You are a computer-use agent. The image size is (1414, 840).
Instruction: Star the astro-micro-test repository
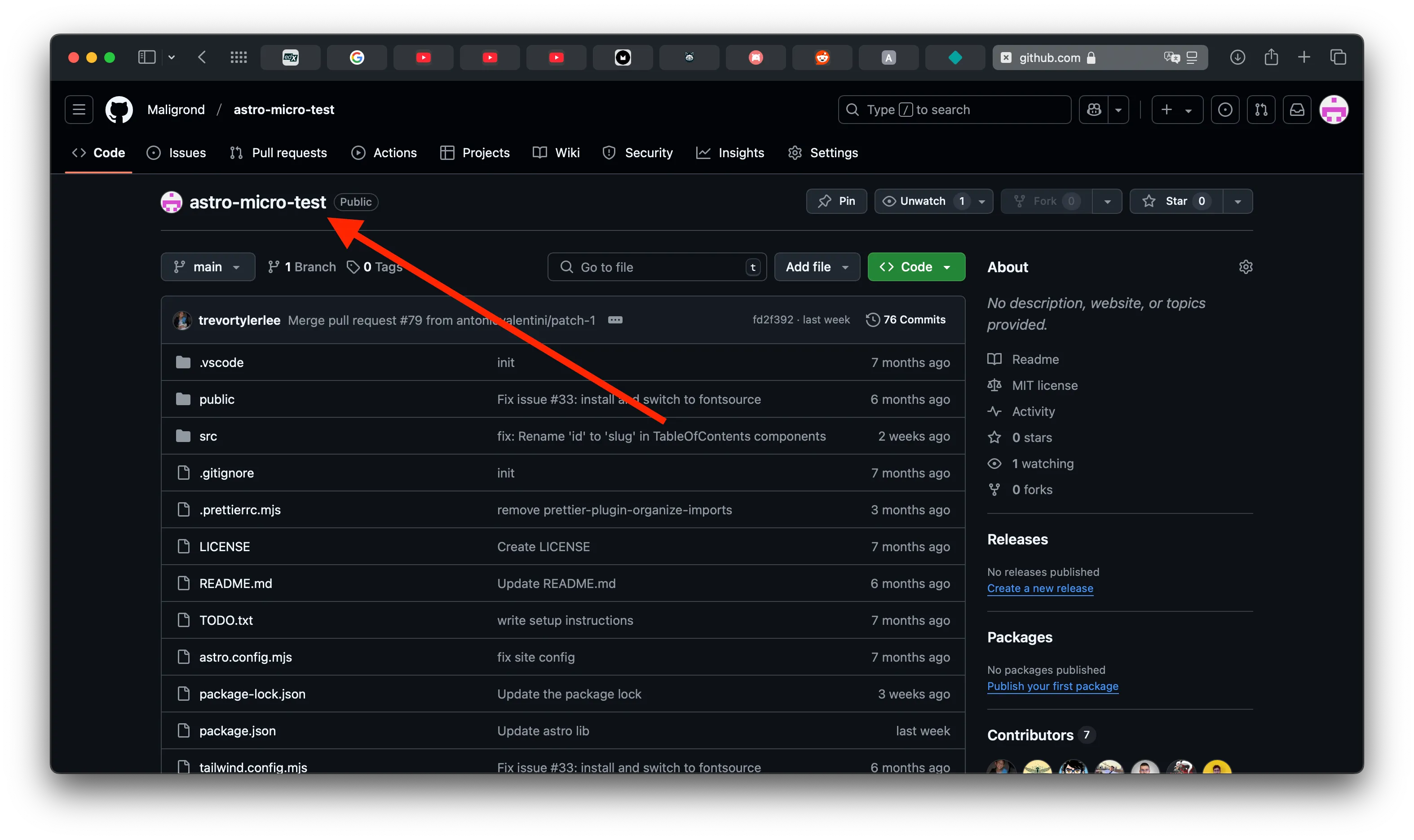point(1176,201)
